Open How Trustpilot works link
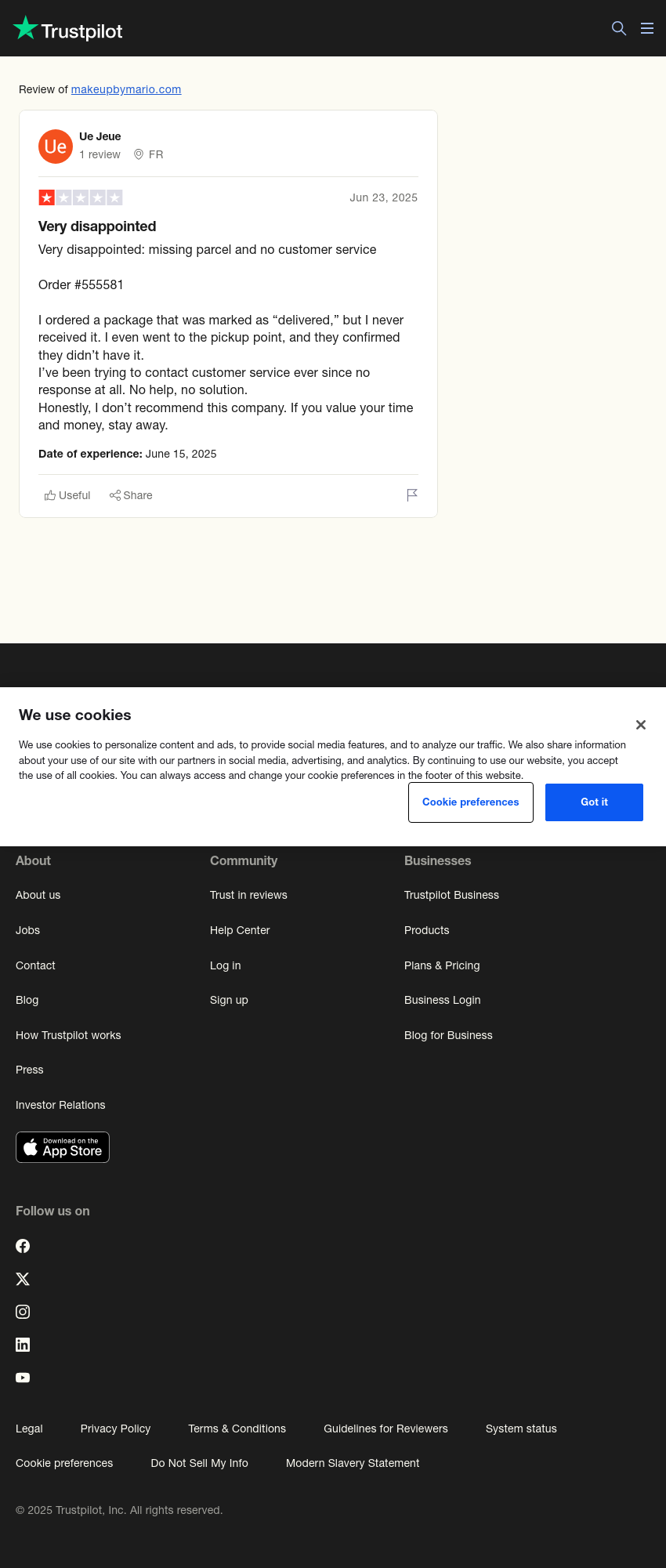This screenshot has height=1568, width=666. [x=68, y=1035]
